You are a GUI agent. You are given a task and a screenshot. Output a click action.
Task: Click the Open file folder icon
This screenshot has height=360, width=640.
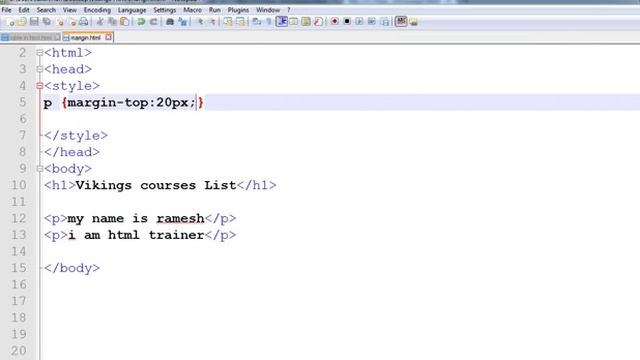[x=22, y=22]
